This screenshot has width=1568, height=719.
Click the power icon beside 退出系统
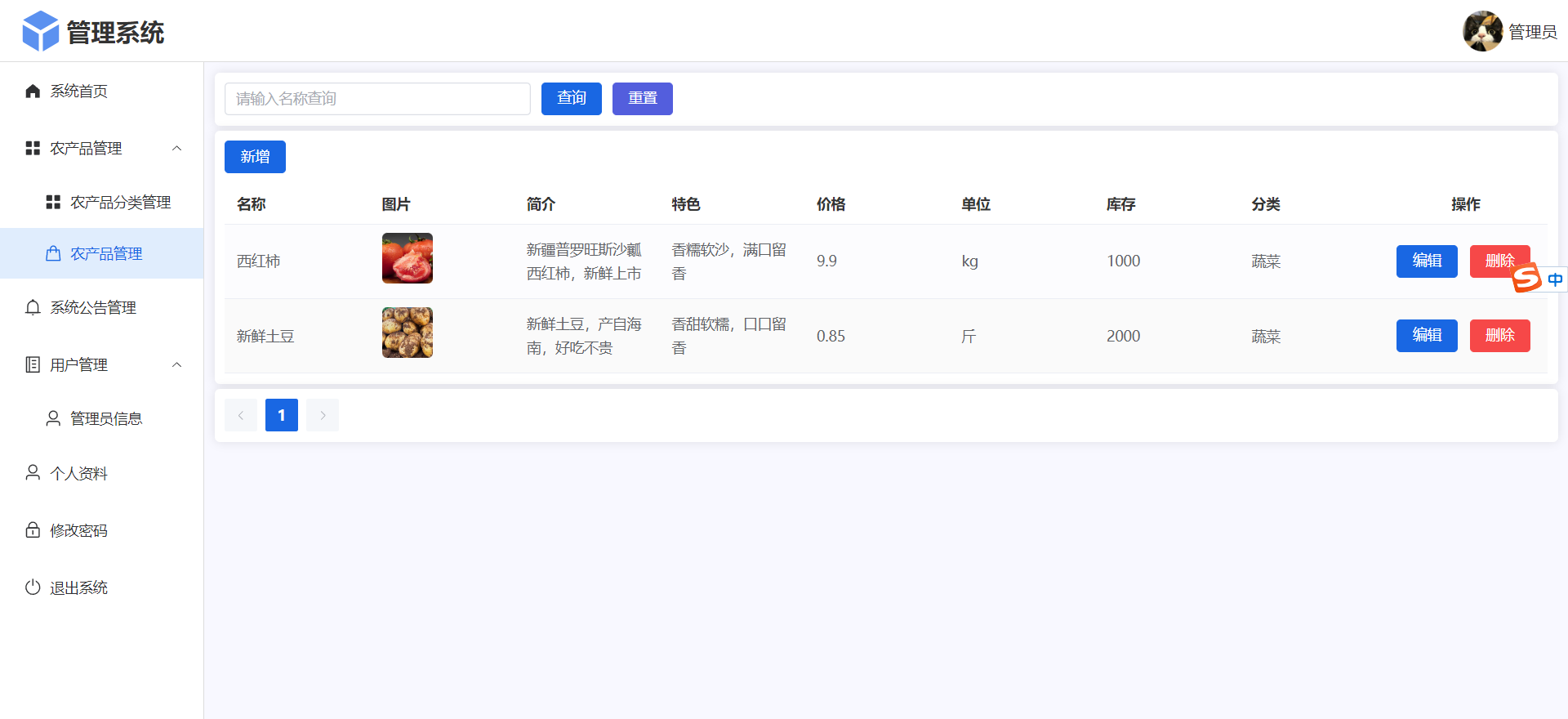[x=33, y=587]
